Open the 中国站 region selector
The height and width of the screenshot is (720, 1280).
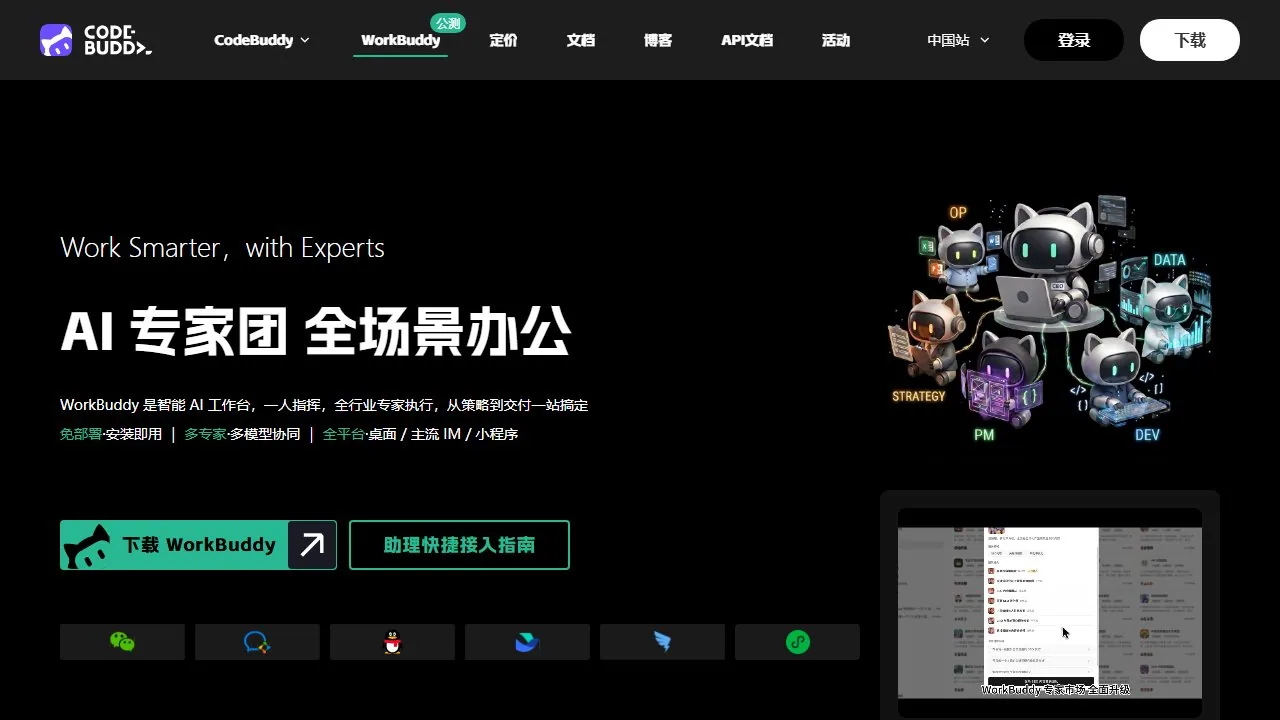click(x=958, y=40)
